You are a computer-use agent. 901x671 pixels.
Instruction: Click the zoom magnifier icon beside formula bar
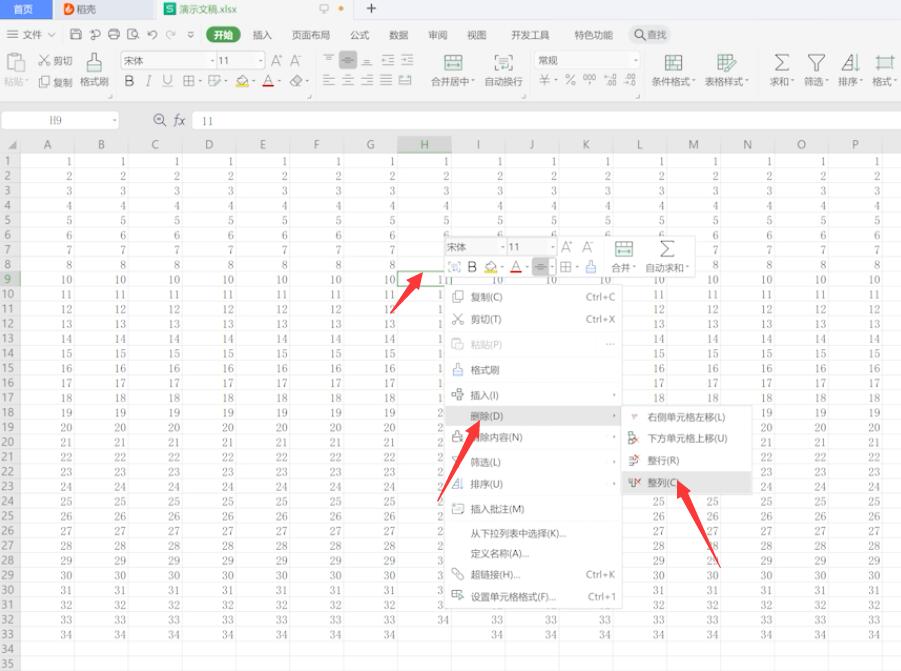(159, 120)
